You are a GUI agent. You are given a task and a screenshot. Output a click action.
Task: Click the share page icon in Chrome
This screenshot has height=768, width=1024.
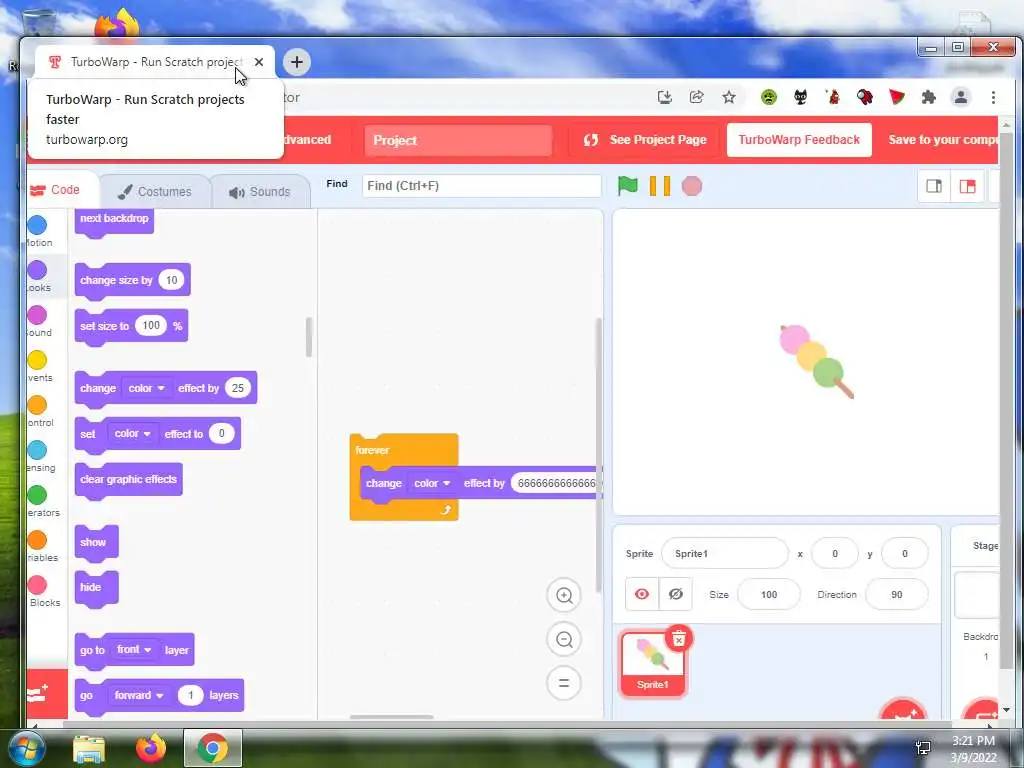point(697,97)
